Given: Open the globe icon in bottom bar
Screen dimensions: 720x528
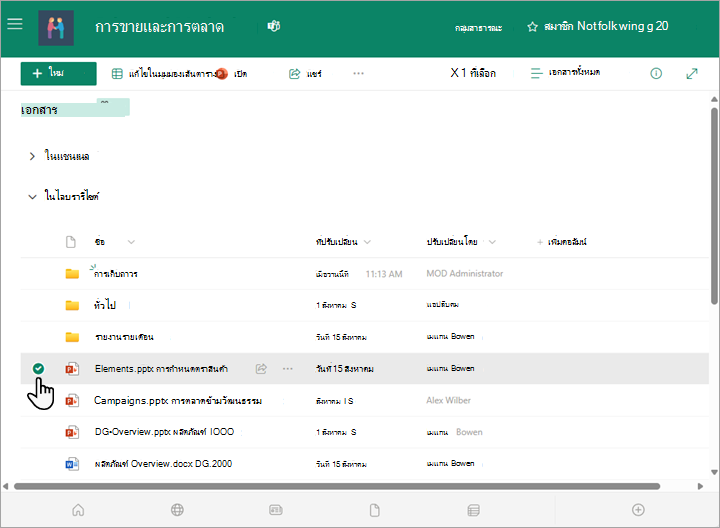Looking at the screenshot, I should tap(177, 510).
